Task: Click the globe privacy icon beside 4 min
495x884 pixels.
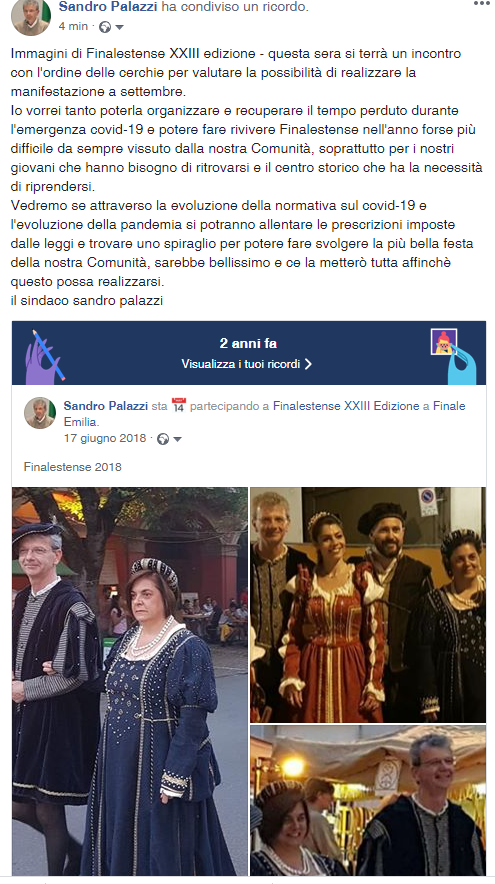Action: tap(105, 26)
